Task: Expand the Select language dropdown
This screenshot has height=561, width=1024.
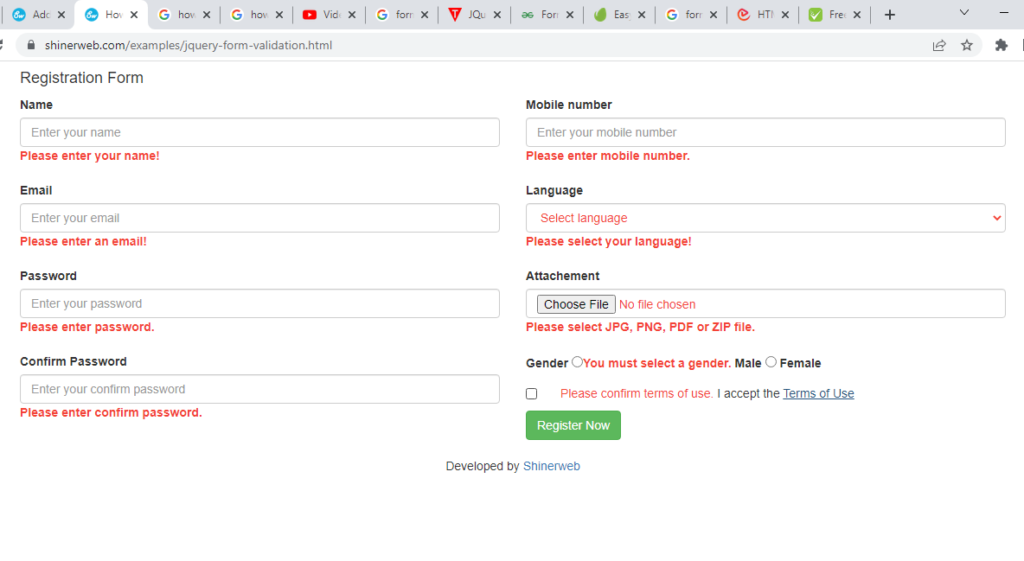Action: coord(765,218)
